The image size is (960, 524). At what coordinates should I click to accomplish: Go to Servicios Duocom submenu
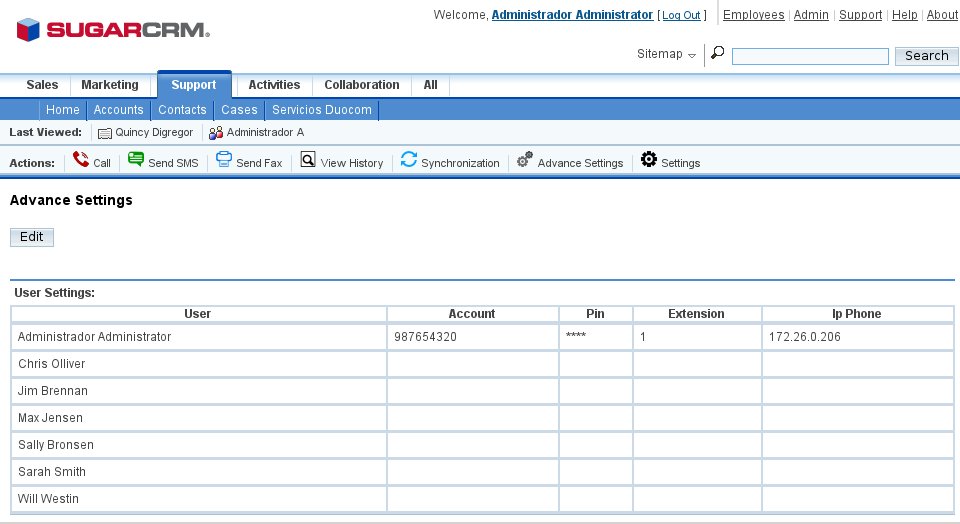pyautogui.click(x=322, y=110)
